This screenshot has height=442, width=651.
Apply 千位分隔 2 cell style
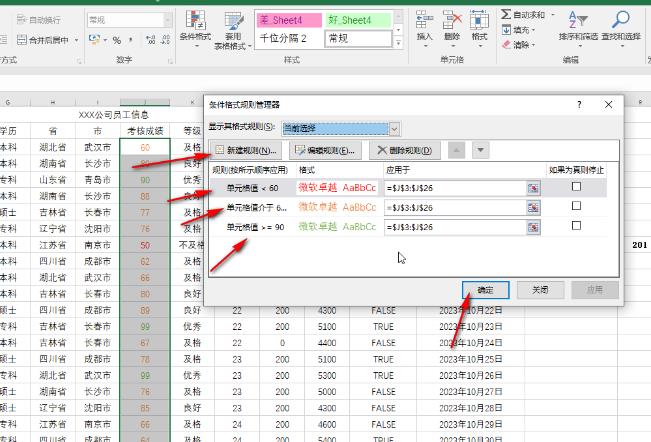tap(289, 39)
